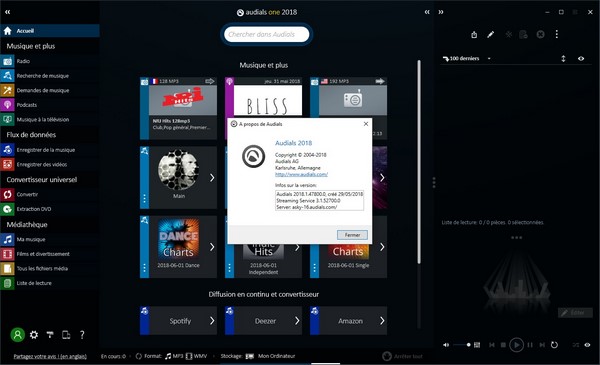Open Dance Charts tile chevron

pos(212,247)
